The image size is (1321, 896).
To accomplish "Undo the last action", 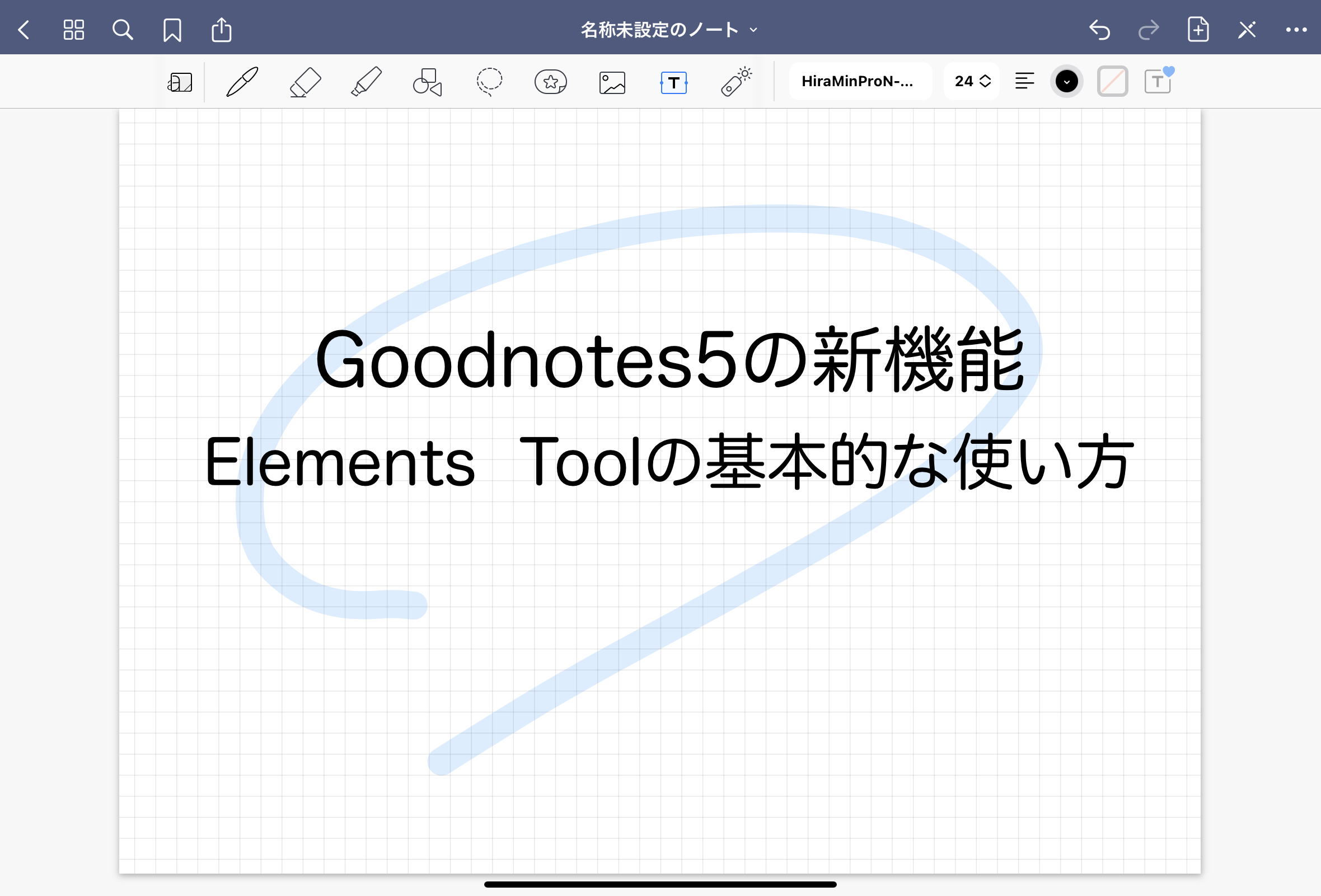I will pyautogui.click(x=1099, y=30).
